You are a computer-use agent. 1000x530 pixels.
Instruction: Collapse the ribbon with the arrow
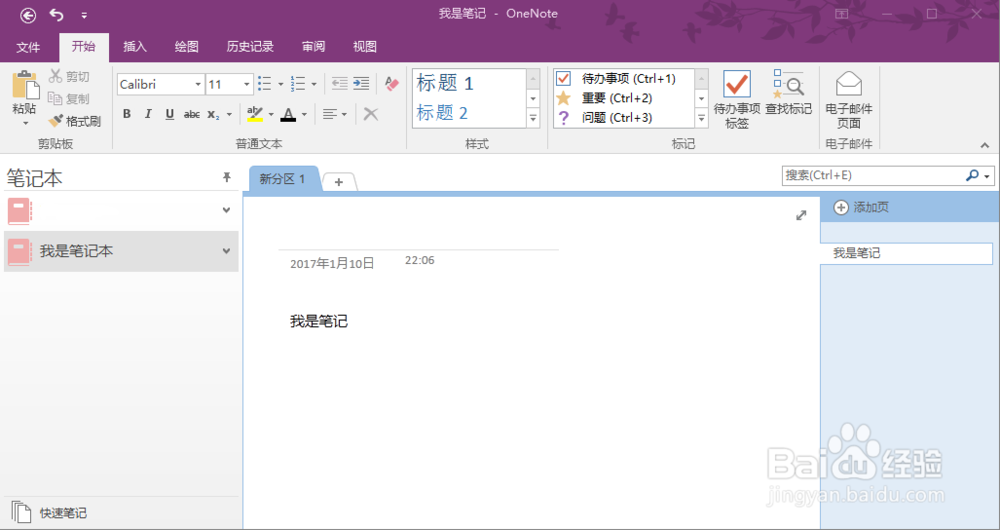pyautogui.click(x=985, y=145)
